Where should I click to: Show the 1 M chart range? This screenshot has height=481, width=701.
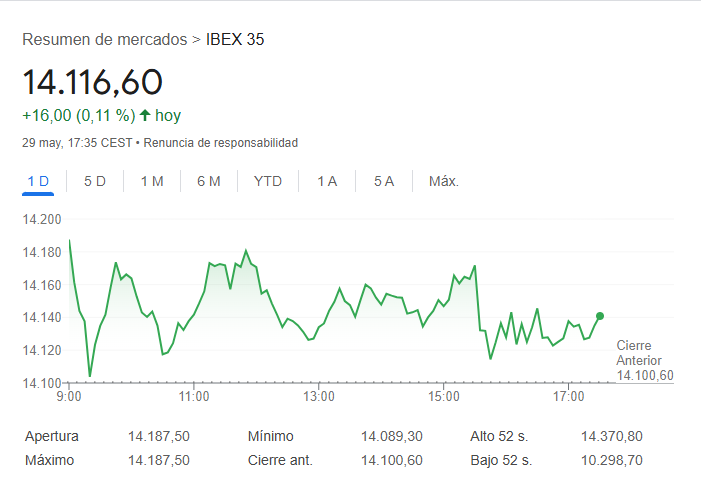pyautogui.click(x=152, y=181)
